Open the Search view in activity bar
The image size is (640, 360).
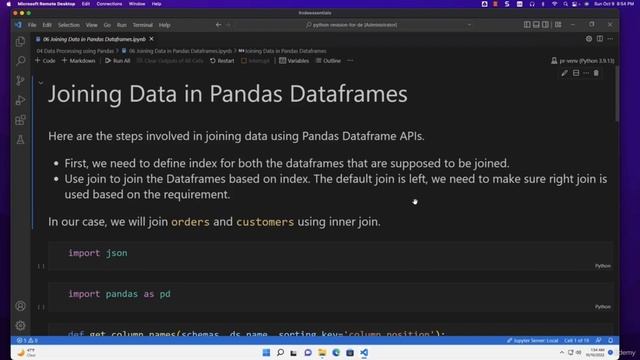click(20, 61)
